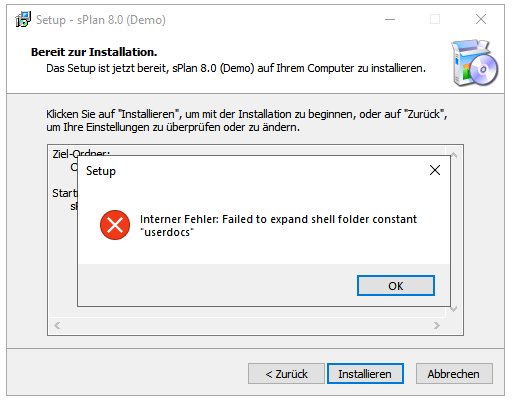
Task: Click the installer CD box graphic
Action: [474, 63]
